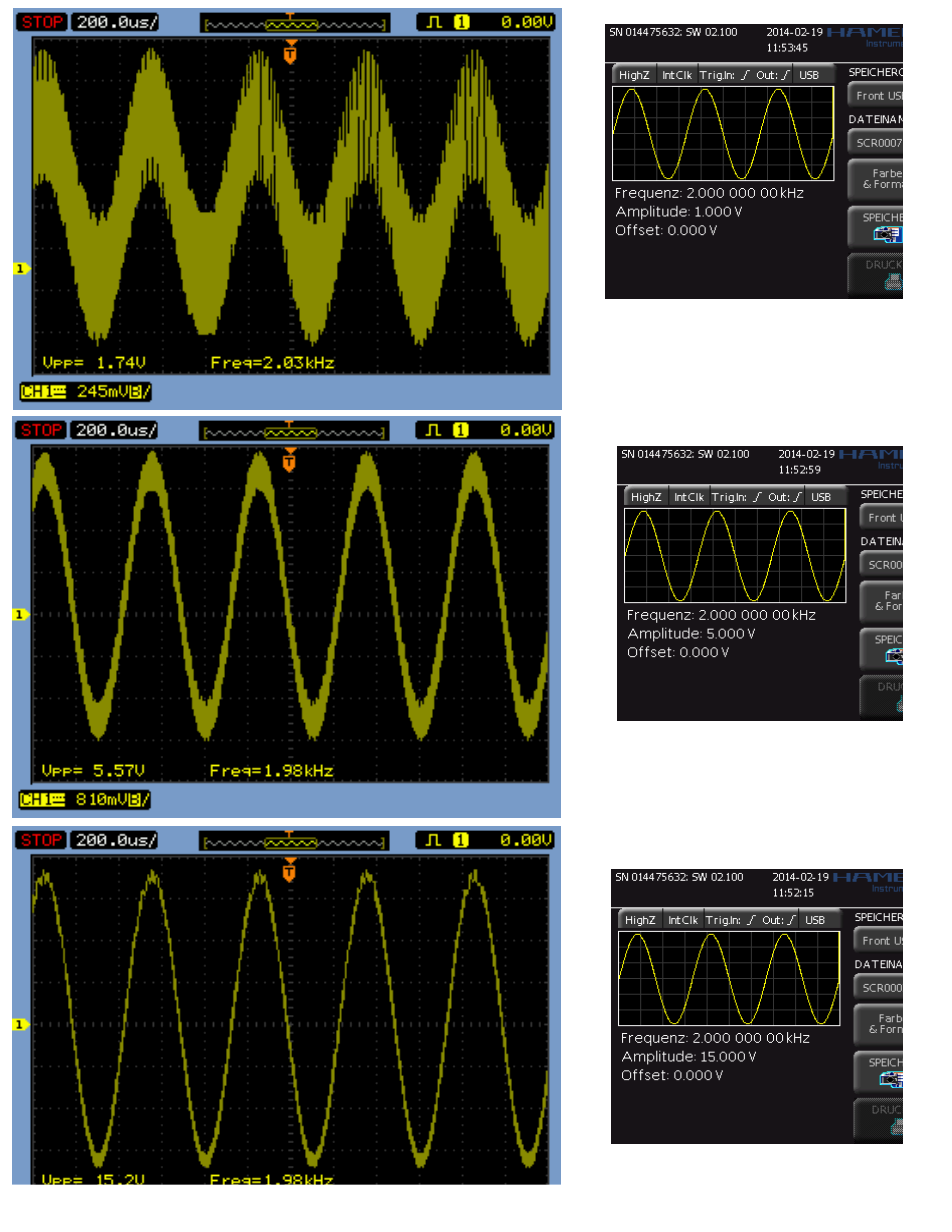Click the Vpp= 5.57V measurement readout
Screen dimensions: 952x1232
[x=94, y=771]
